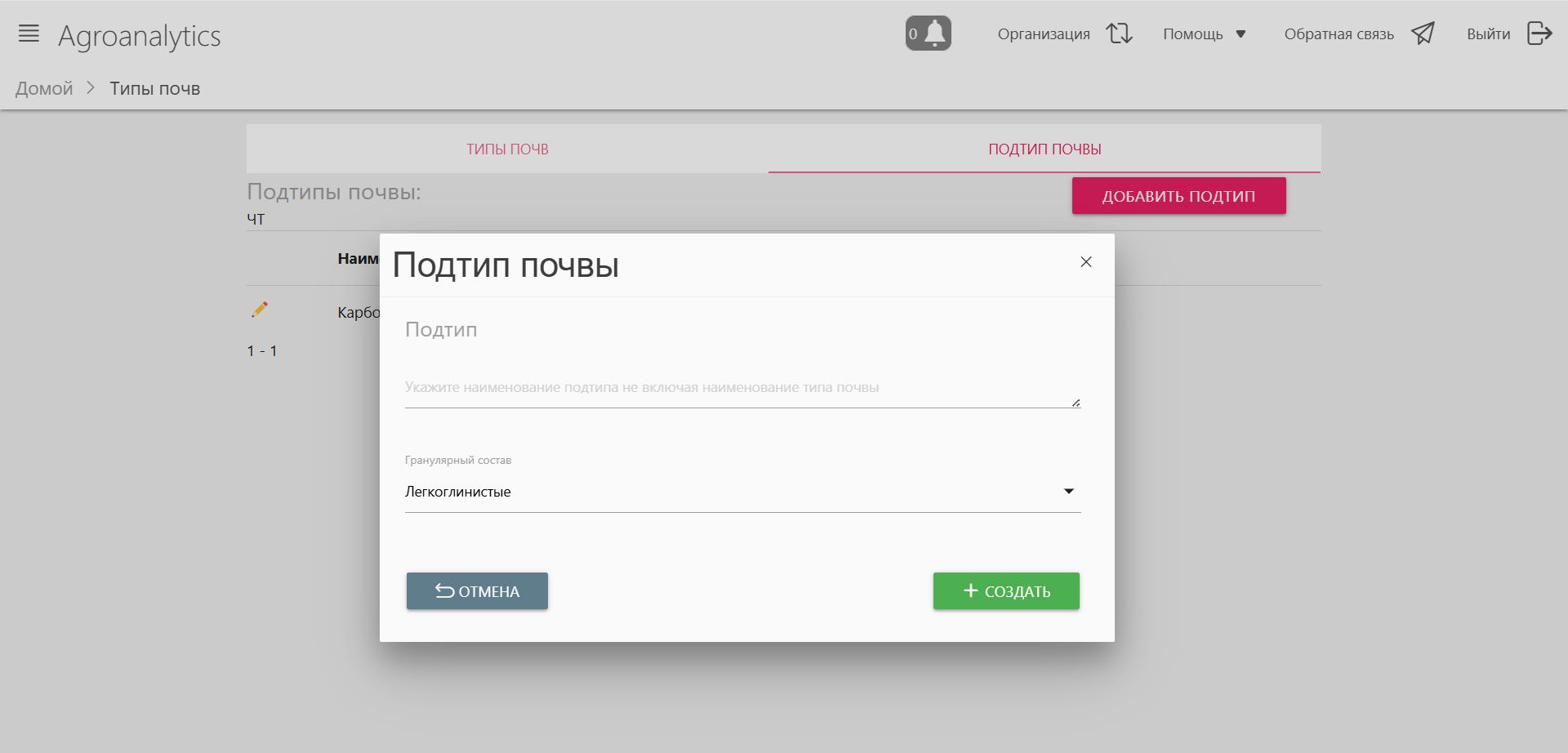This screenshot has height=753, width=1568.
Task: Click the paper plane feedback icon
Action: pyautogui.click(x=1423, y=33)
